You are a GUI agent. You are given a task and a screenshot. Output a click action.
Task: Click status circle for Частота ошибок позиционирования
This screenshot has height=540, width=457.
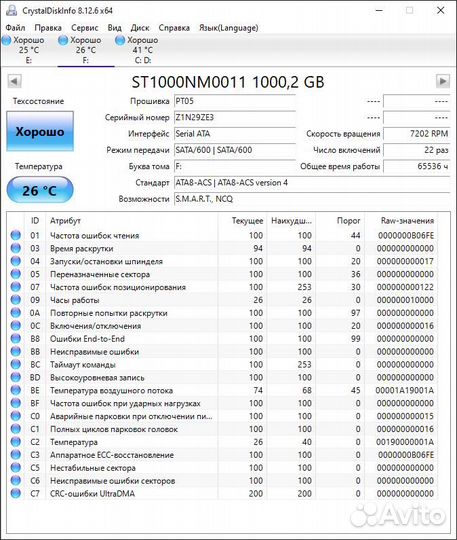(x=15, y=287)
